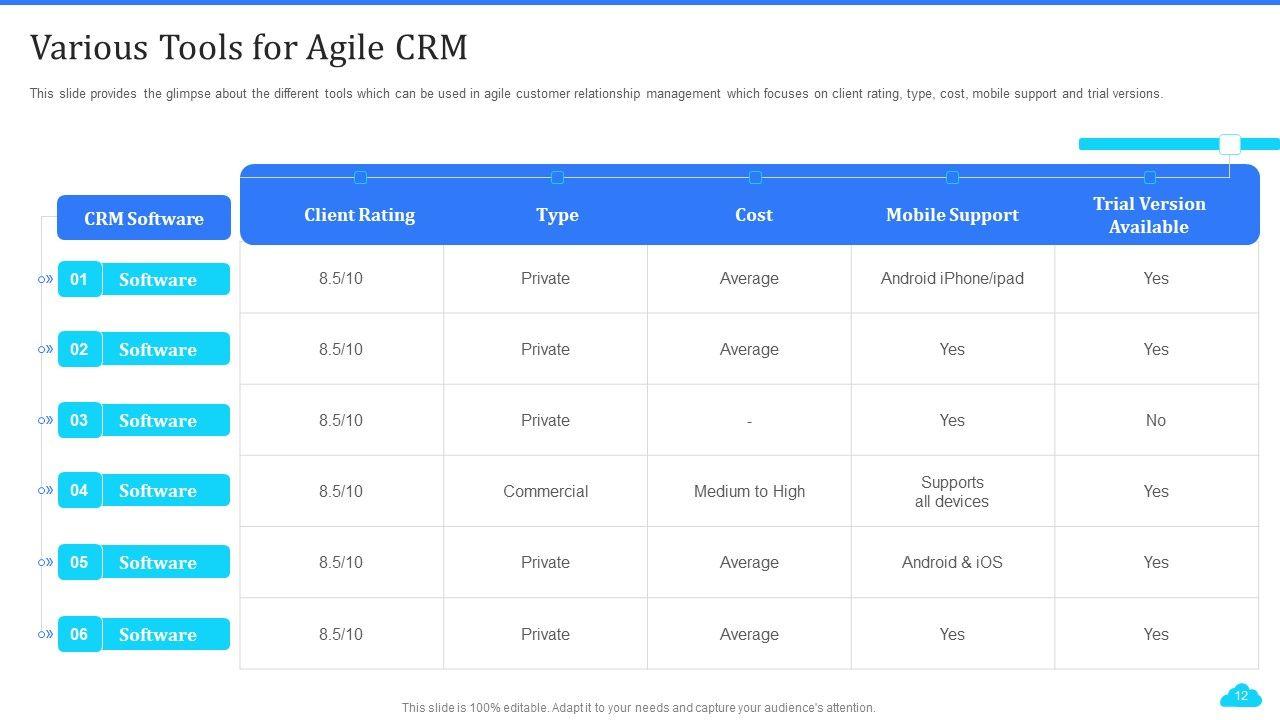Click the arrow marker beside 04 Software

tap(45, 491)
